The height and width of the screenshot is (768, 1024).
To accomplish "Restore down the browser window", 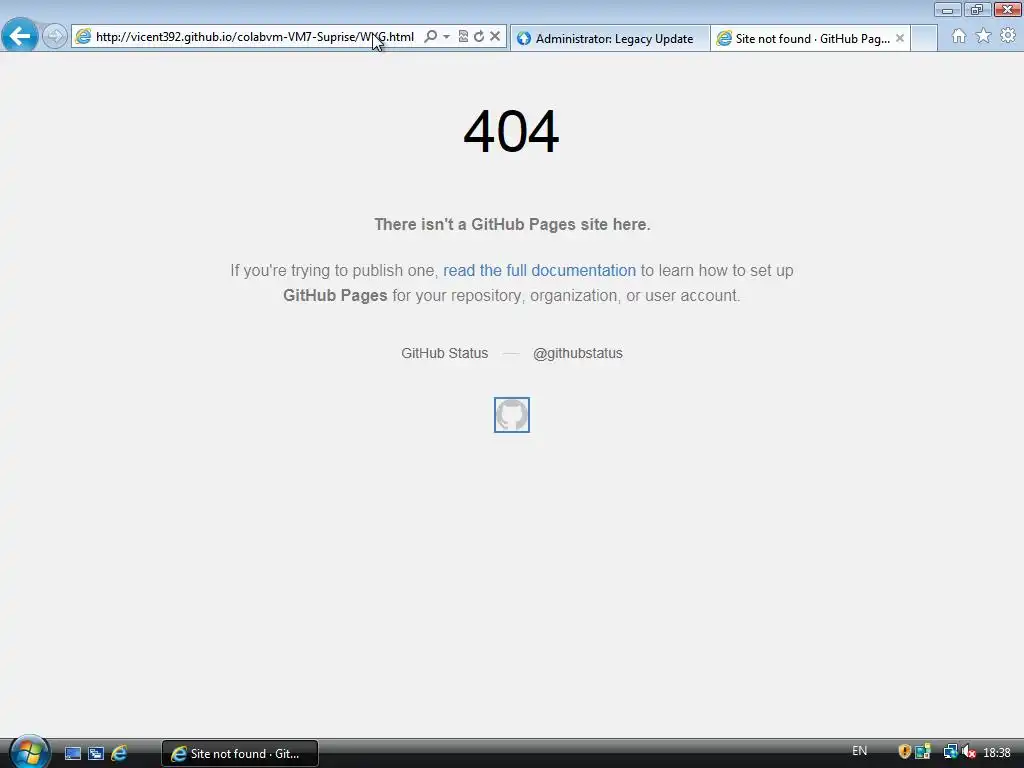I will (976, 10).
